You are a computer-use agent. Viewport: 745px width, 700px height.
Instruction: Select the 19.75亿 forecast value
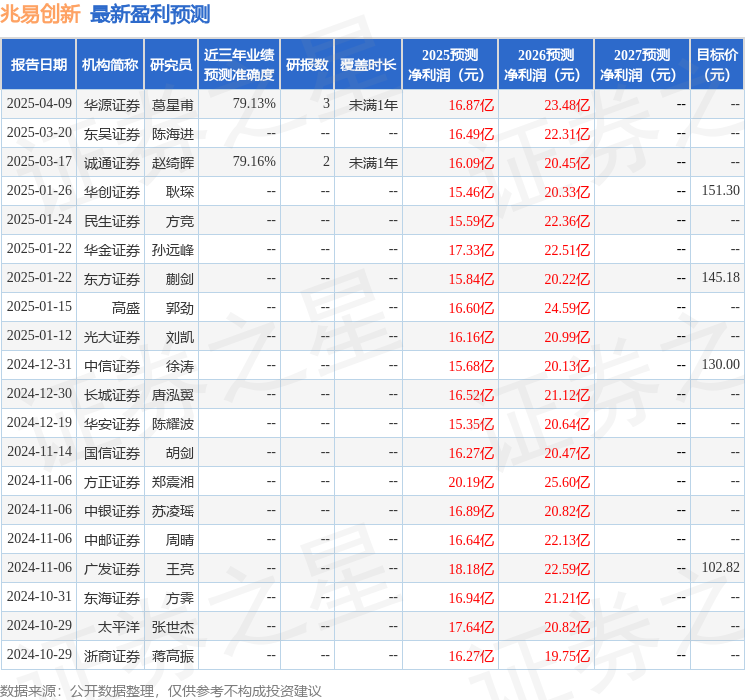point(567,656)
